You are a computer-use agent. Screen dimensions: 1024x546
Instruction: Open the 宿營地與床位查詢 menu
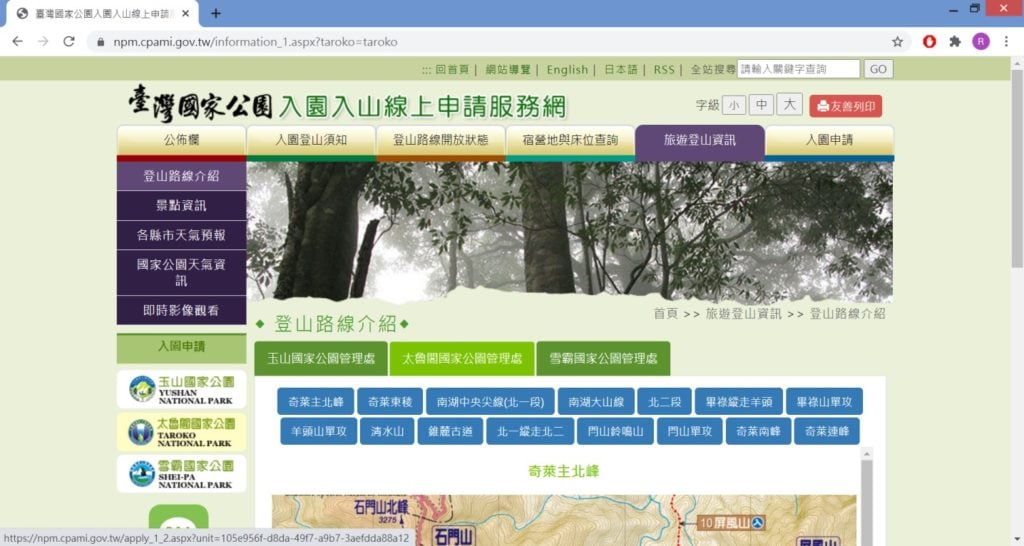tap(570, 140)
